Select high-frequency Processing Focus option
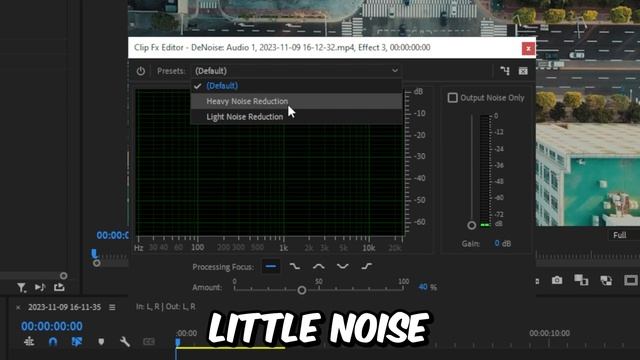Image resolution: width=640 pixels, height=360 pixels. pos(367,267)
